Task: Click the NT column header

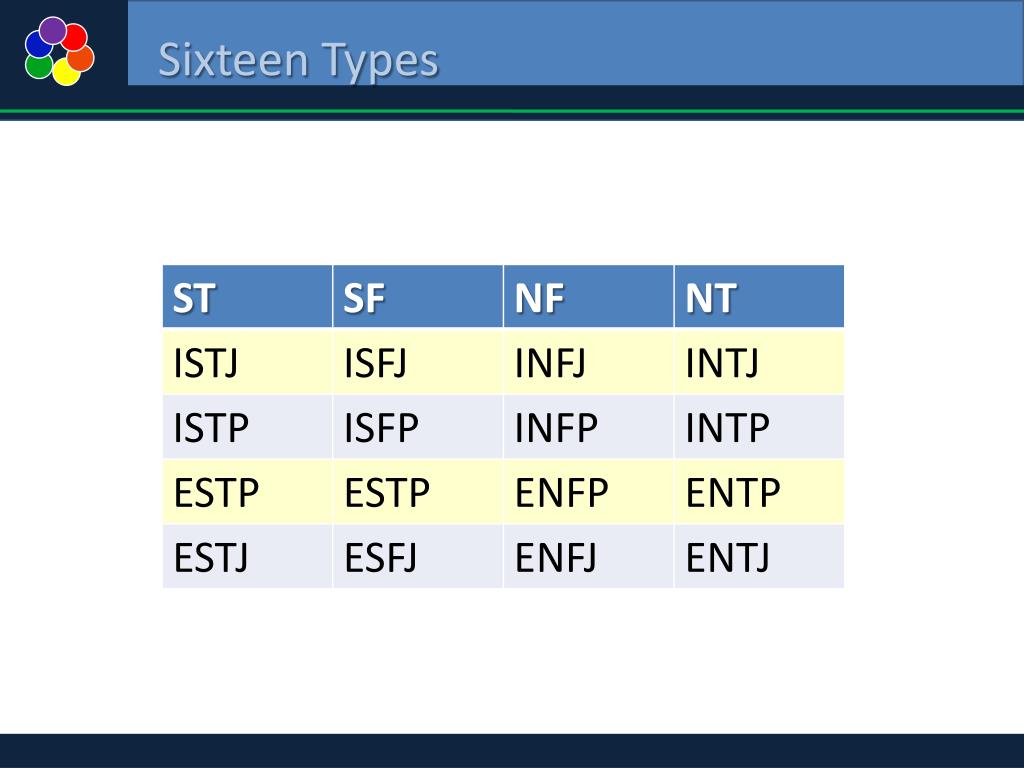Action: [x=759, y=296]
